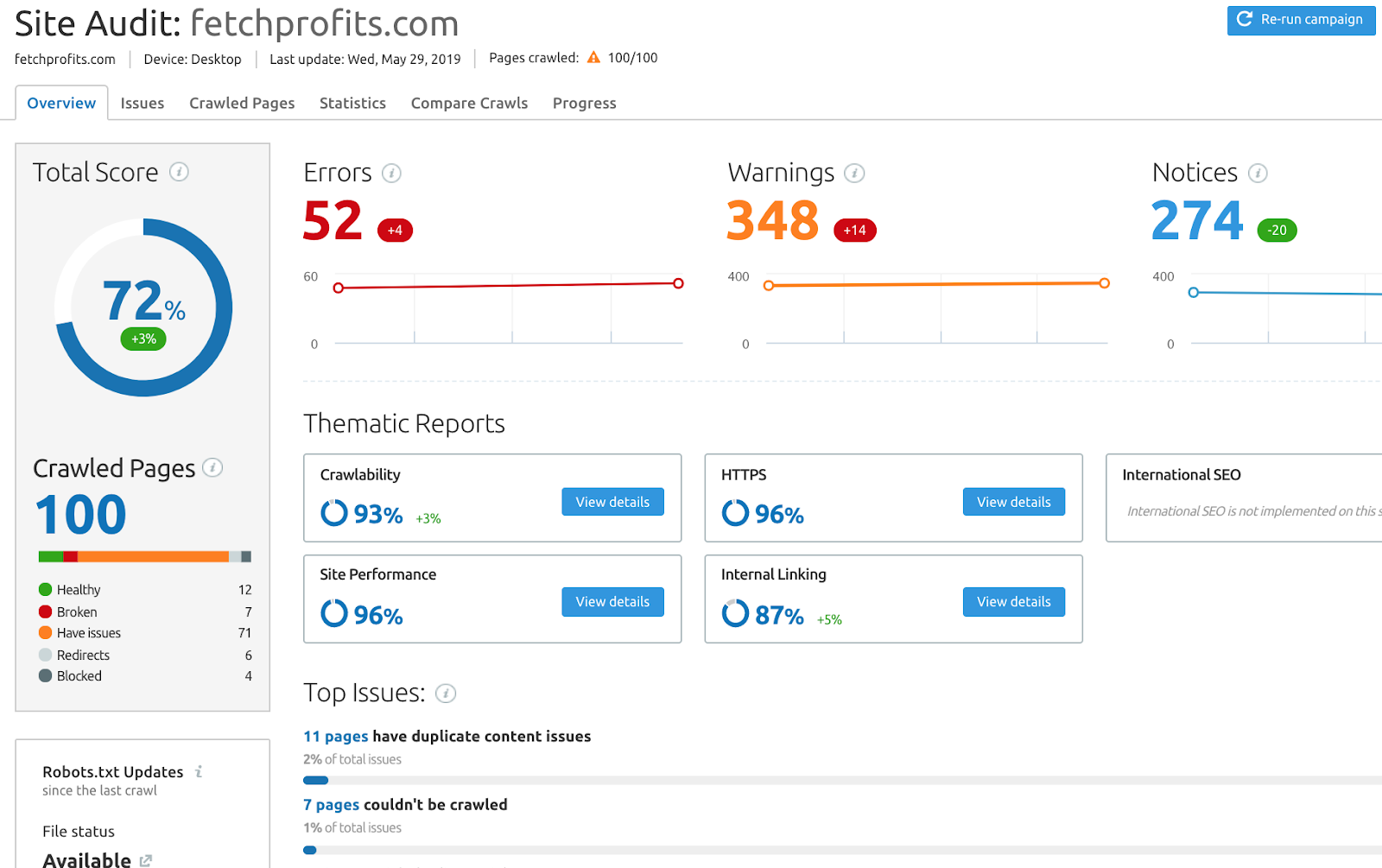Switch to the Statistics tab
This screenshot has width=1382, height=868.
point(352,103)
